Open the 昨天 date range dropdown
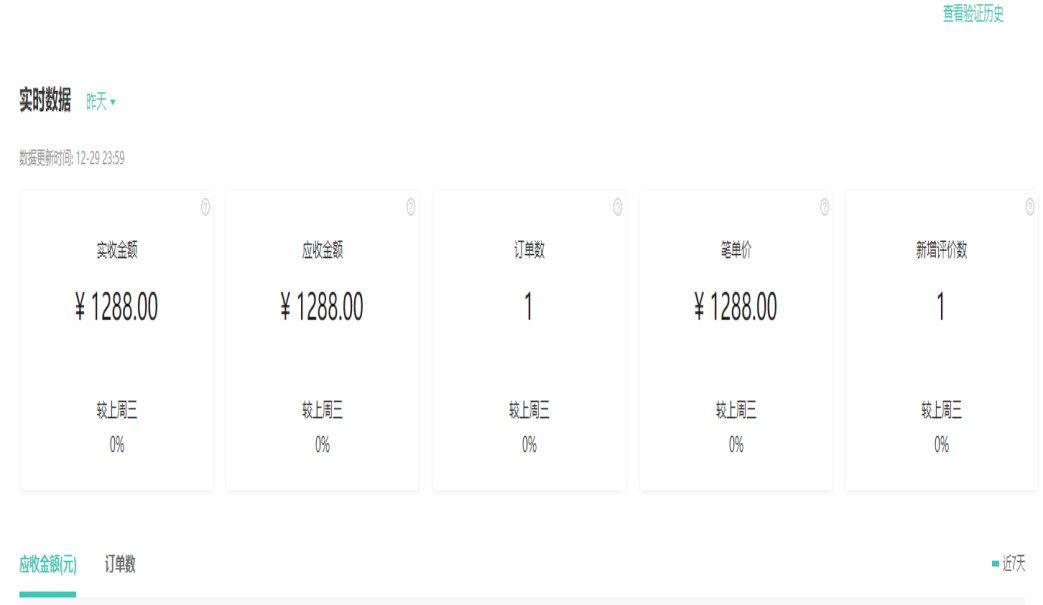This screenshot has height=605, width=1043. (101, 102)
